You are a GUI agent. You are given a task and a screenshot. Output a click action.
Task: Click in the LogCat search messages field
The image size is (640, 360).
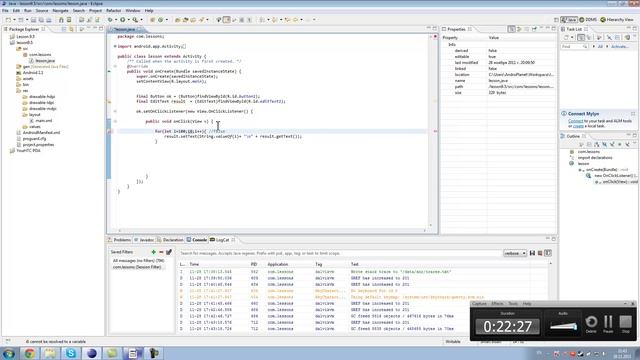point(339,253)
